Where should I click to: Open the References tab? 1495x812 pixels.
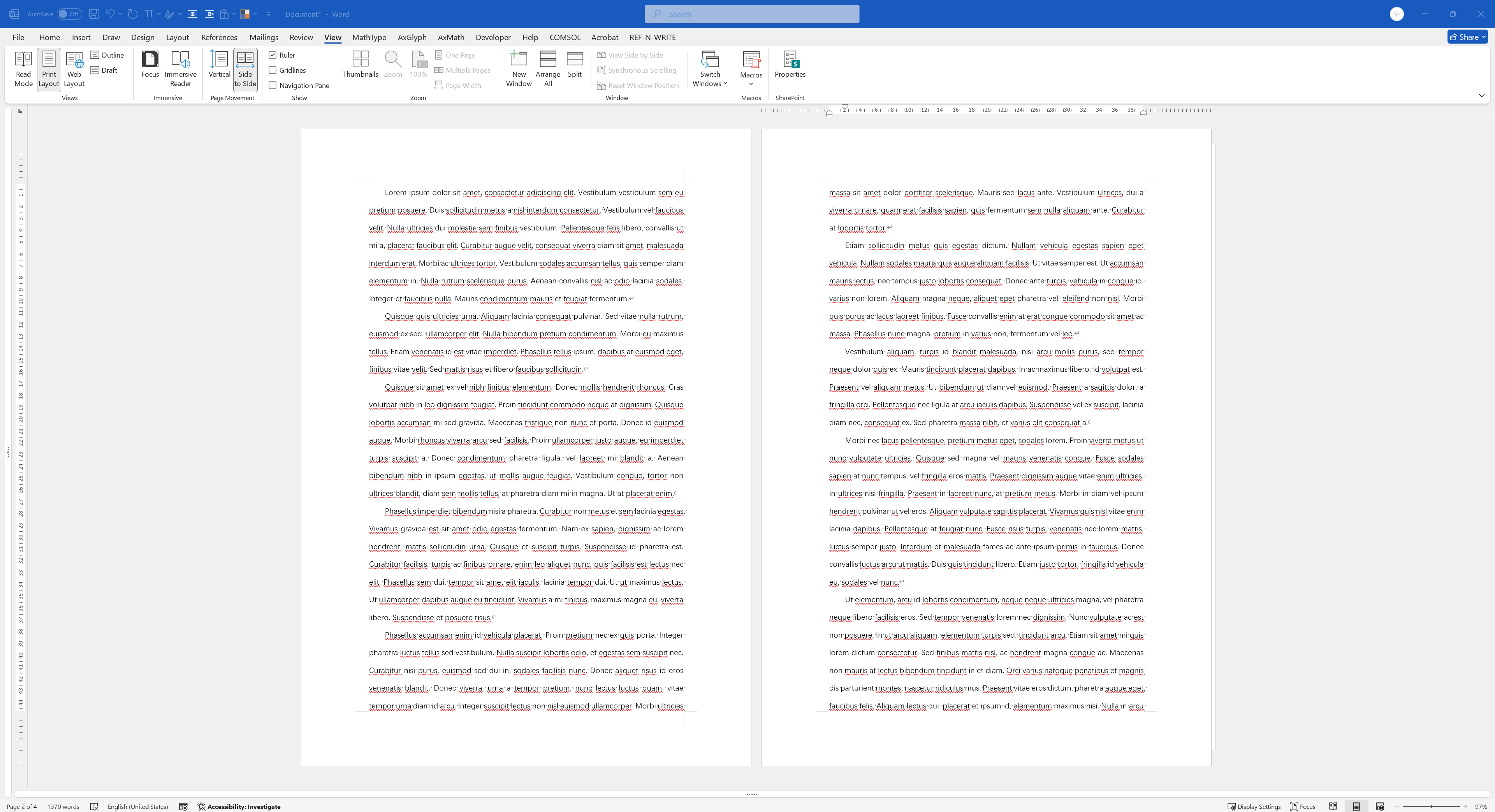[x=219, y=37]
